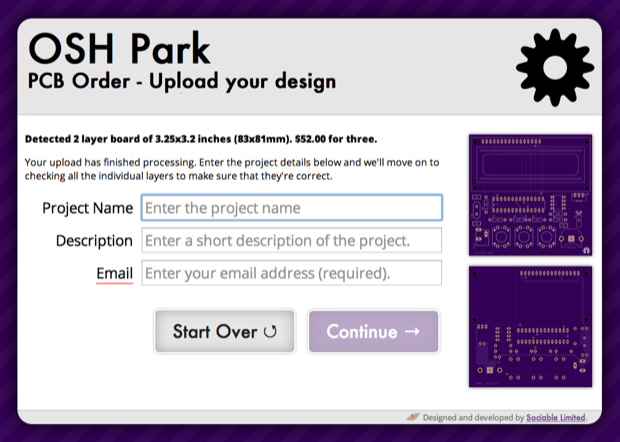
Task: Focus the Project Name input field
Action: 292,208
